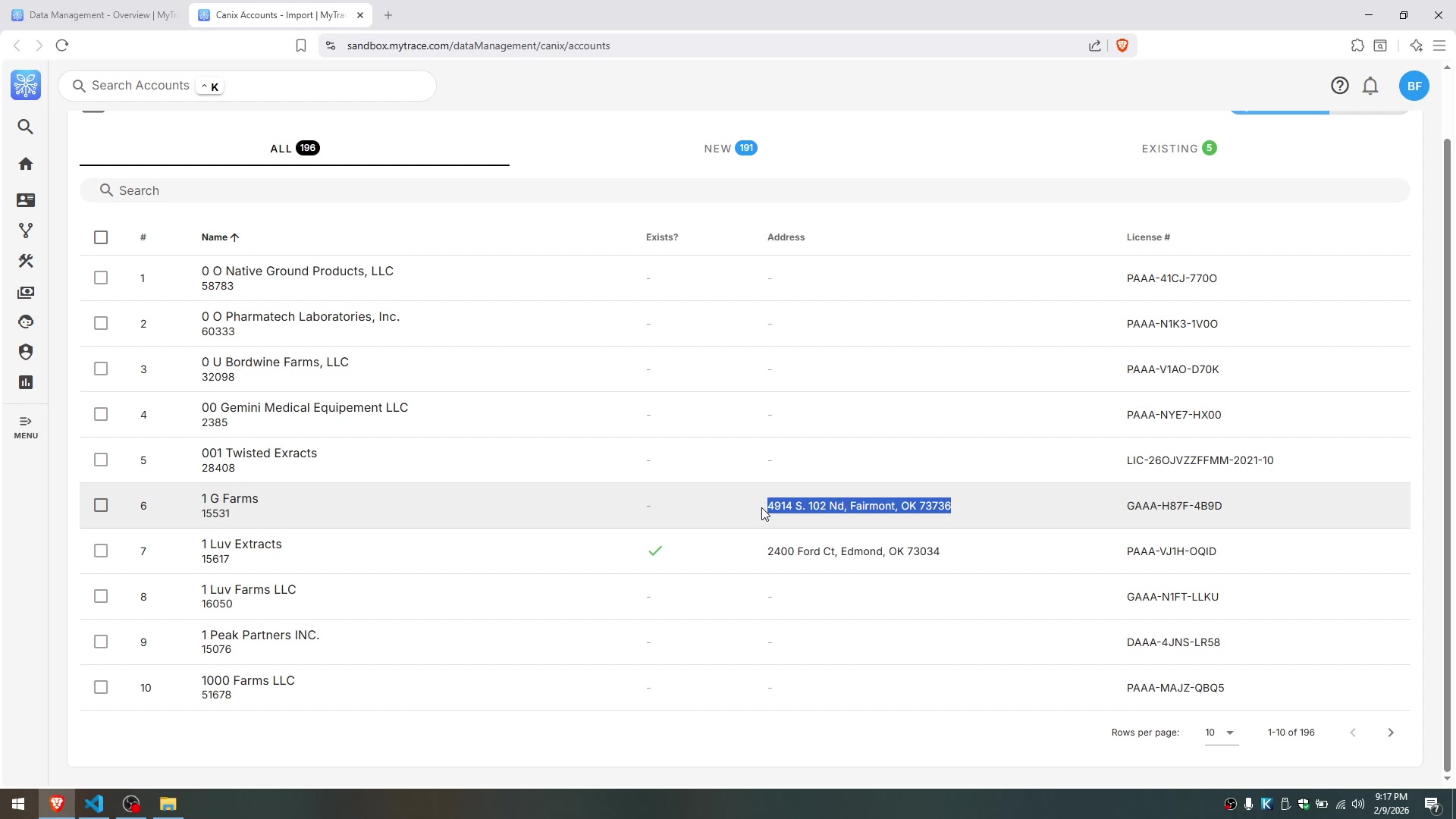Tick the select-all header checkbox

point(101,237)
